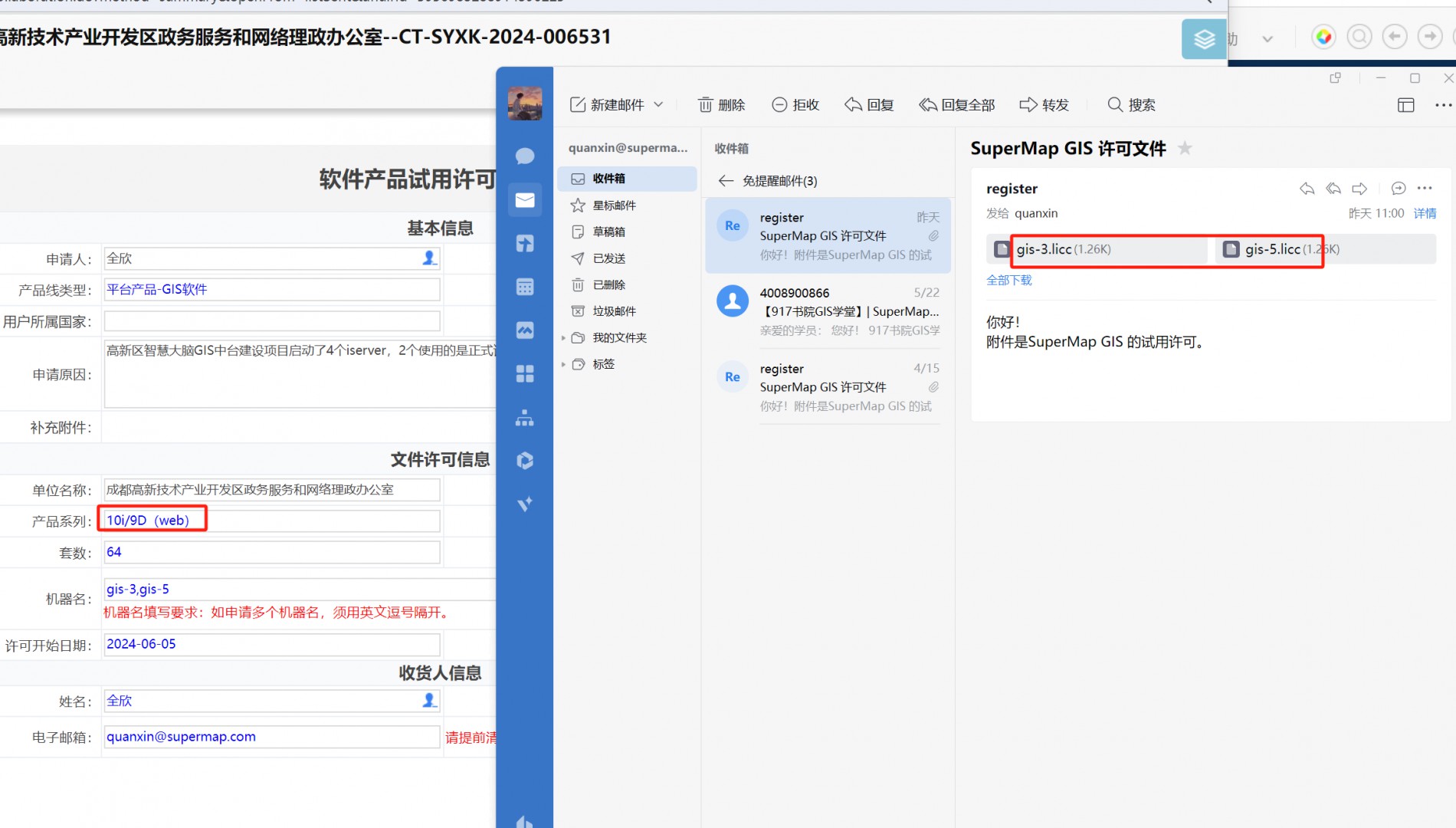The height and width of the screenshot is (828, 1456).
Task: Compose a new email with 新建邮件
Action: 607,105
